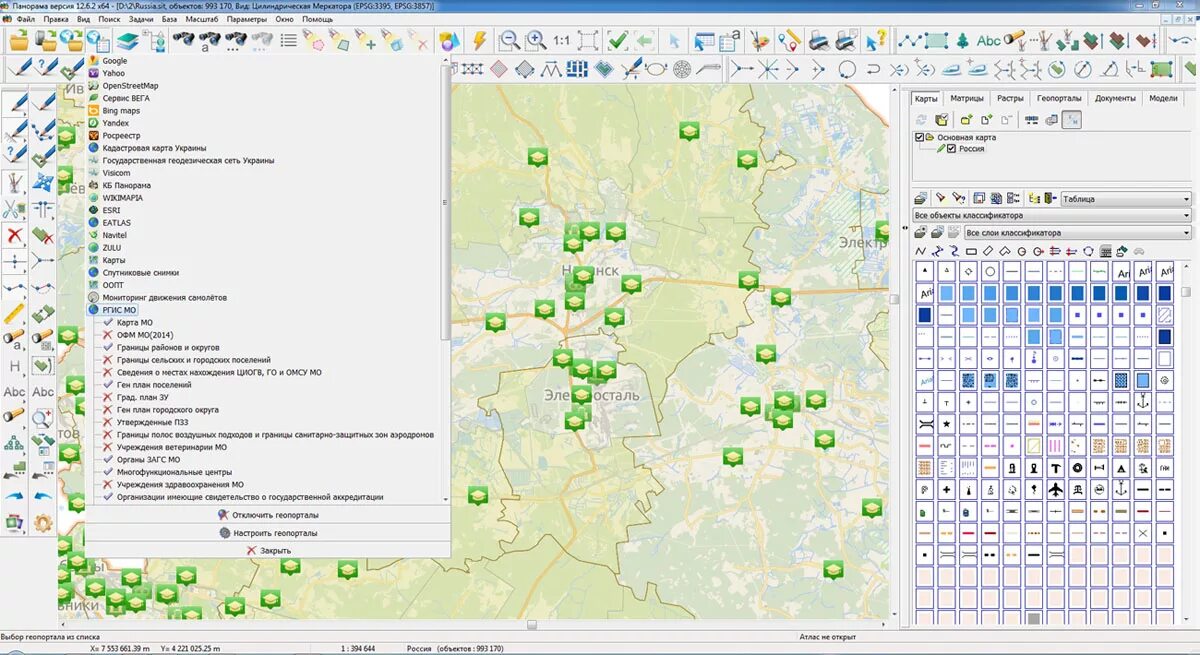Image resolution: width=1200 pixels, height=655 pixels.
Task: Open the object list icon
Action: 289,41
